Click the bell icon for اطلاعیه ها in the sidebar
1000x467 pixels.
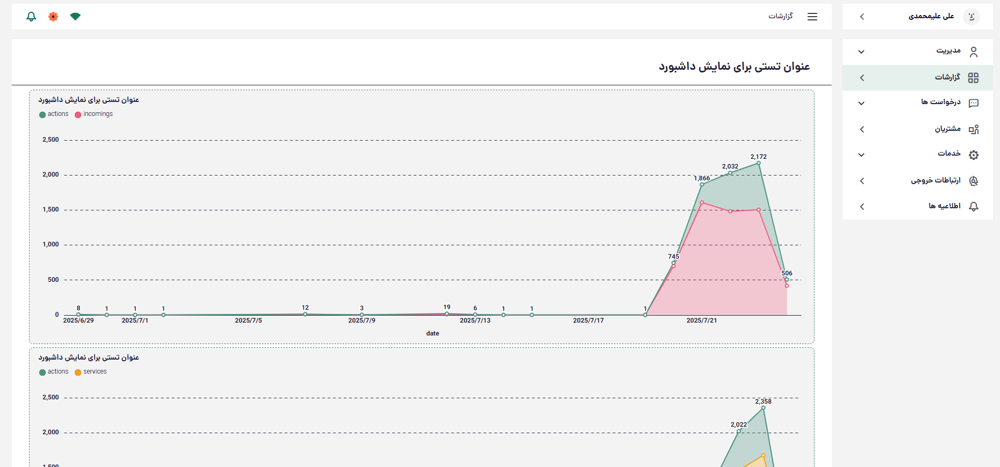[x=973, y=206]
